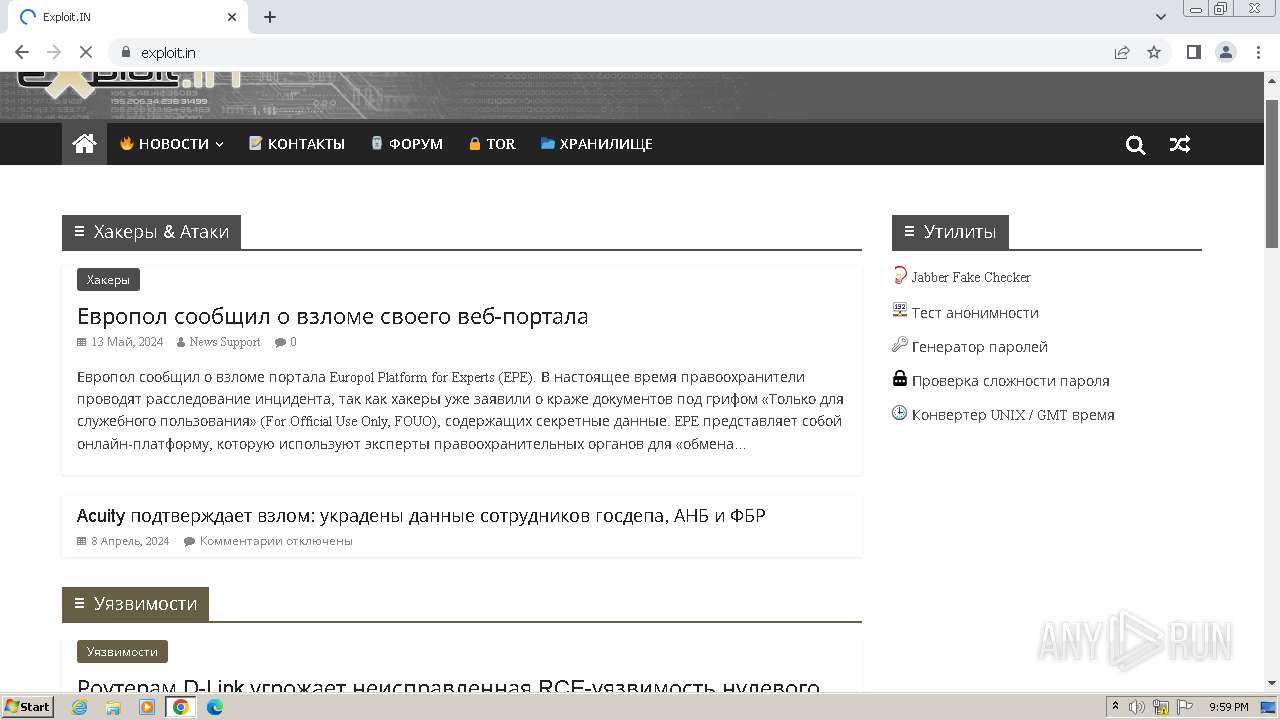Click the random post shuffle icon

[x=1180, y=145]
